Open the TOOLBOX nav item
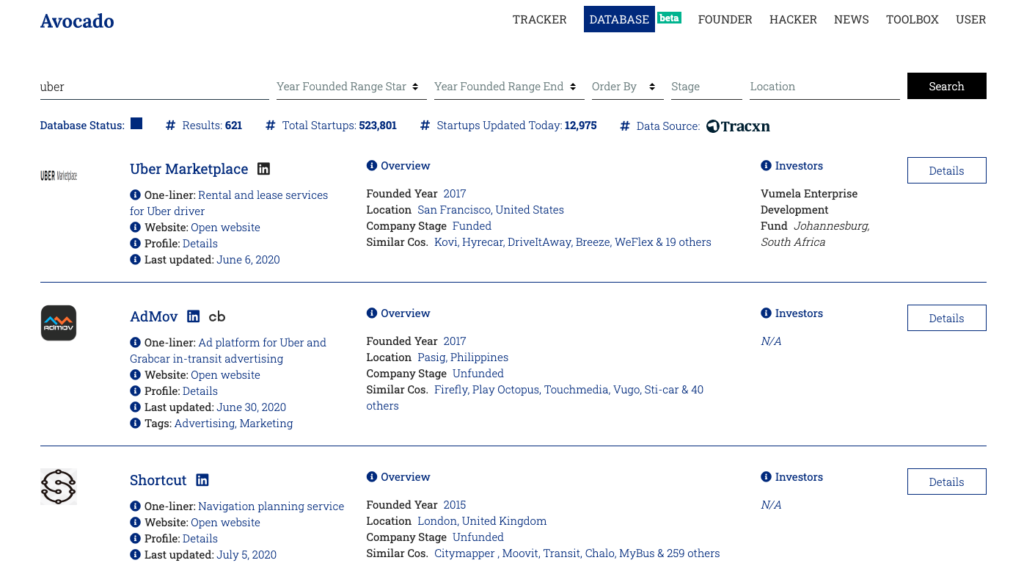The height and width of the screenshot is (574, 1024). point(912,20)
